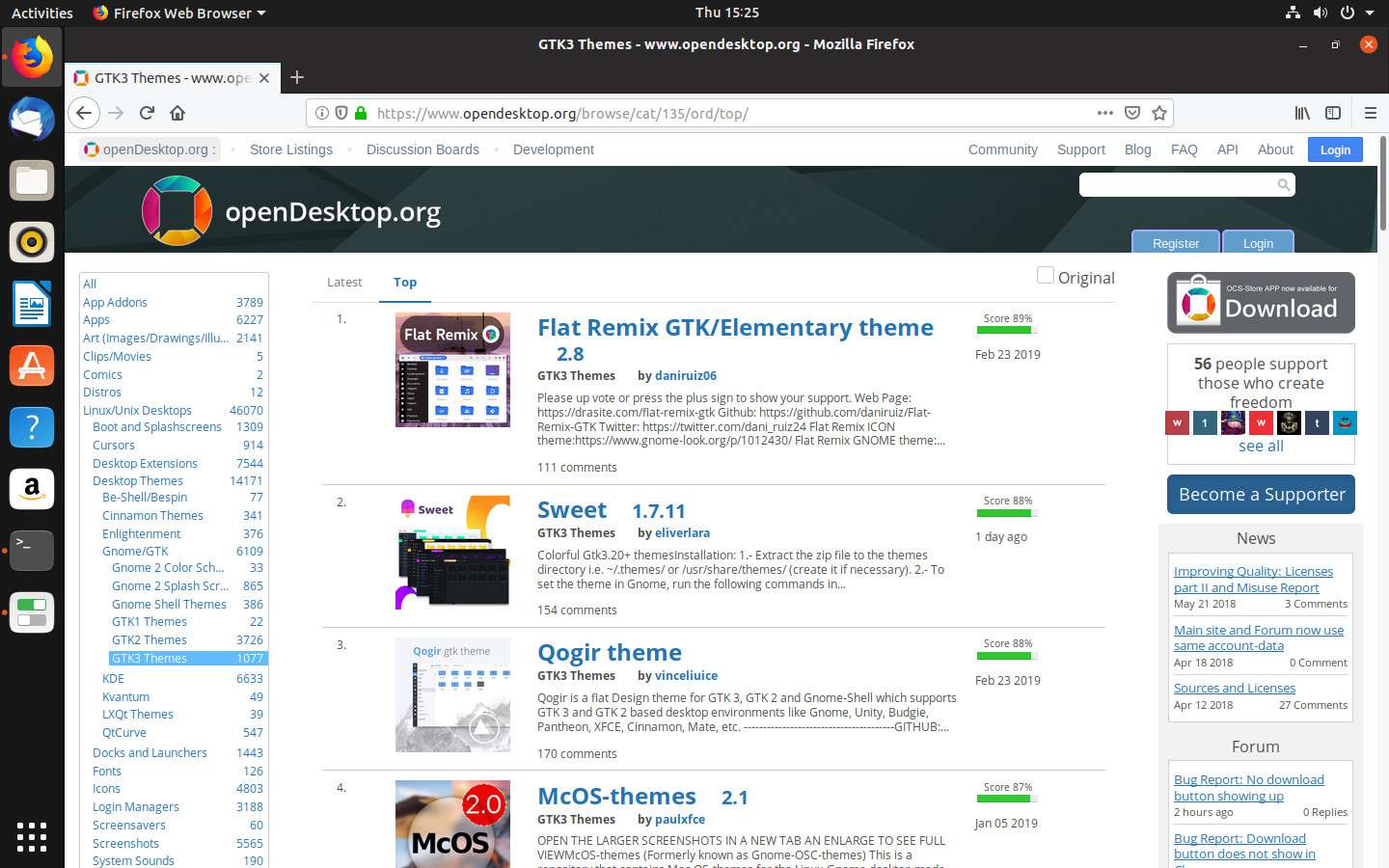The image size is (1389, 868).
Task: Open the page actions three-dot menu
Action: point(1105,113)
